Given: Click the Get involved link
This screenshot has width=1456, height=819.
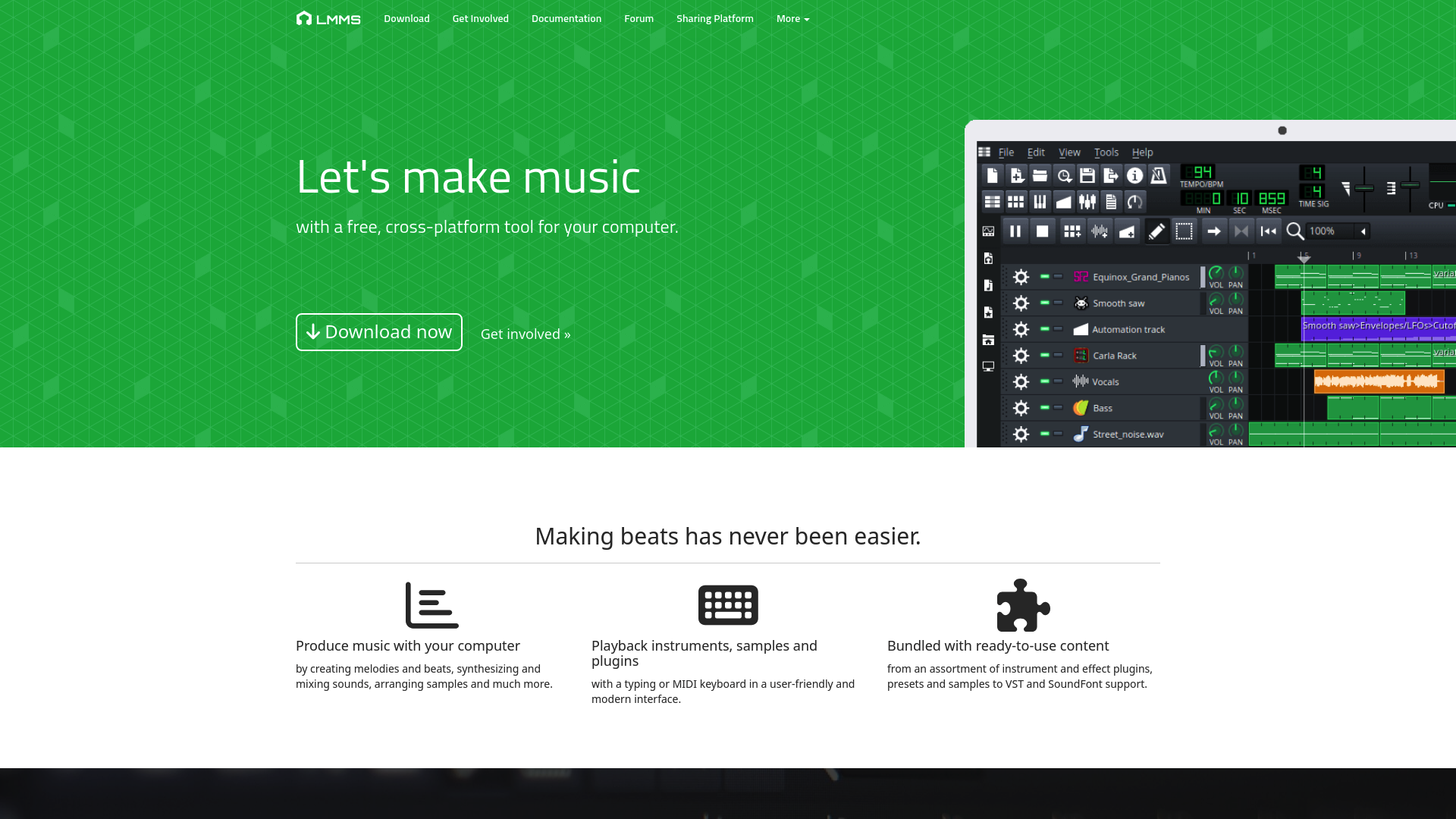Looking at the screenshot, I should 525,333.
